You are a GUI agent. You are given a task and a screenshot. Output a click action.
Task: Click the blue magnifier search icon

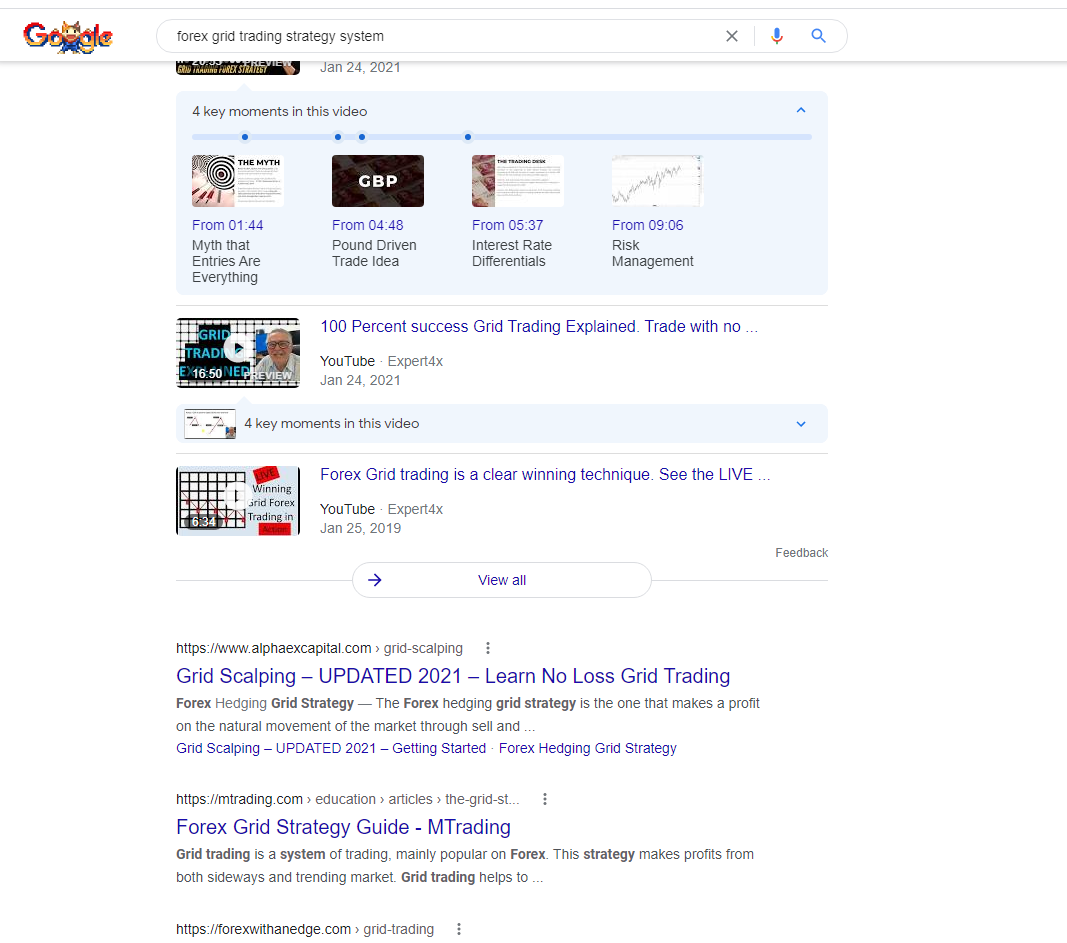click(x=818, y=36)
